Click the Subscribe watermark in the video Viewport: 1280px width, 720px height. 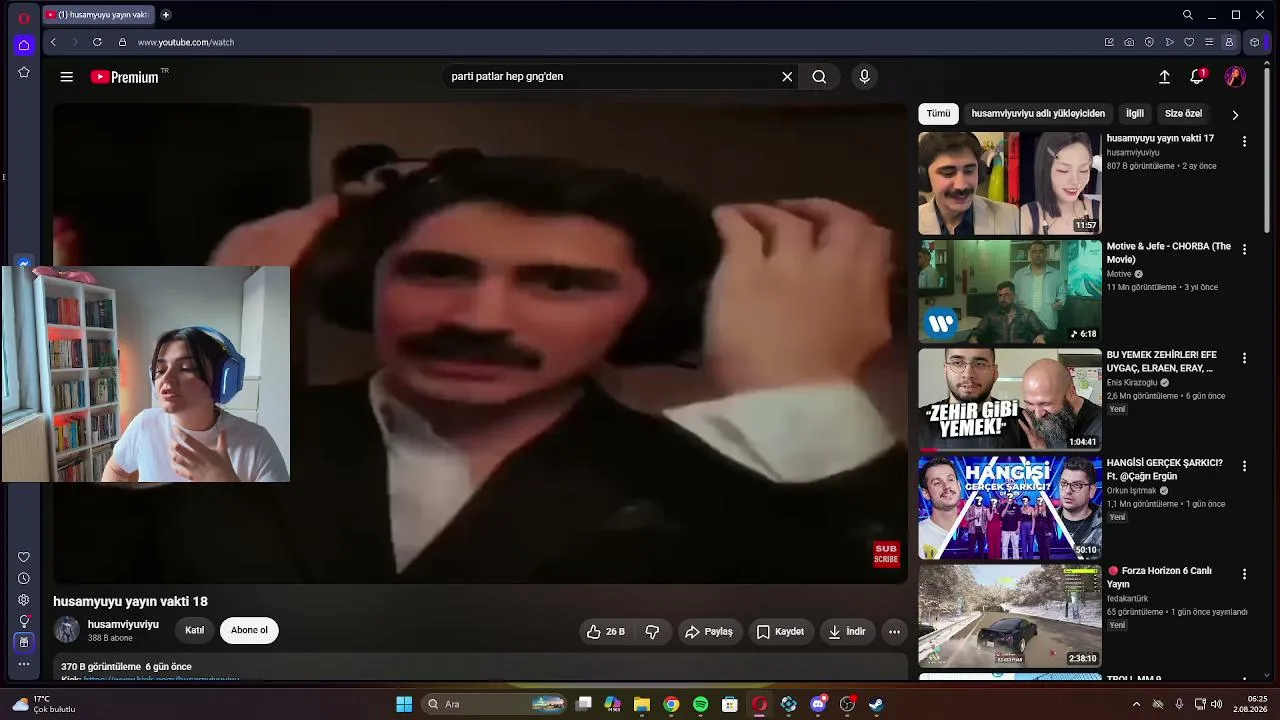pyautogui.click(x=886, y=553)
